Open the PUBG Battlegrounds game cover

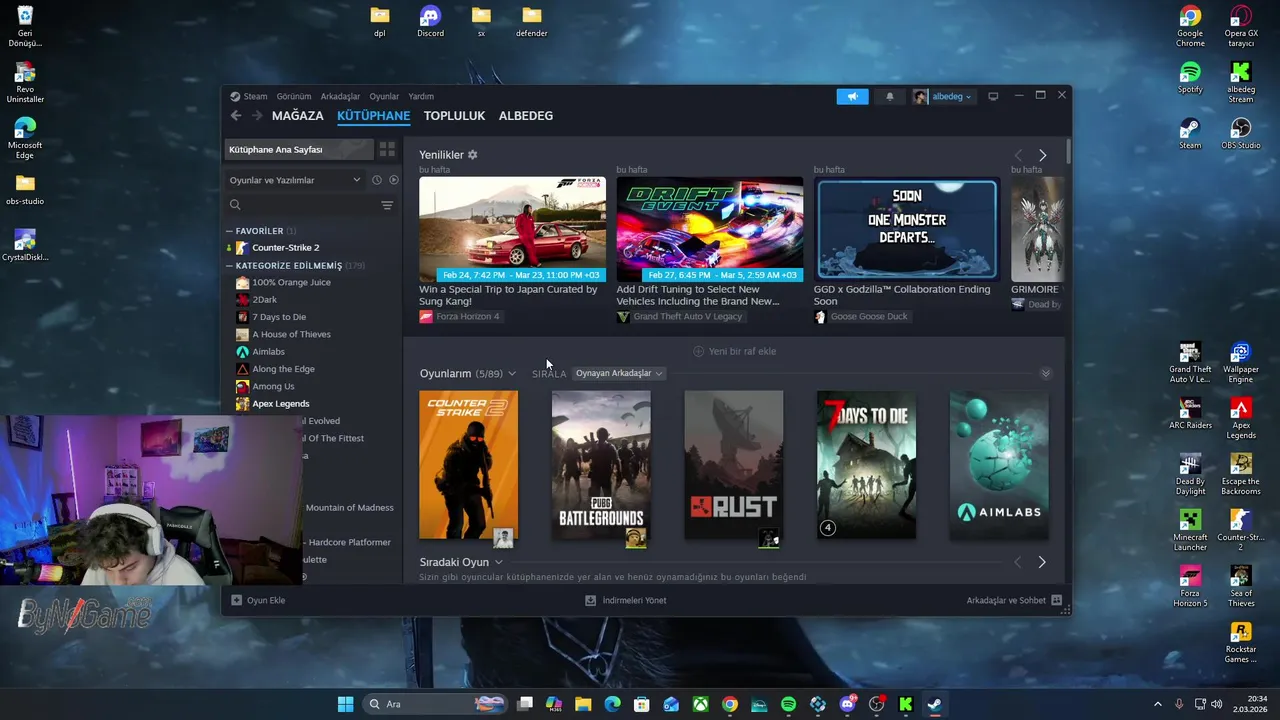[601, 466]
